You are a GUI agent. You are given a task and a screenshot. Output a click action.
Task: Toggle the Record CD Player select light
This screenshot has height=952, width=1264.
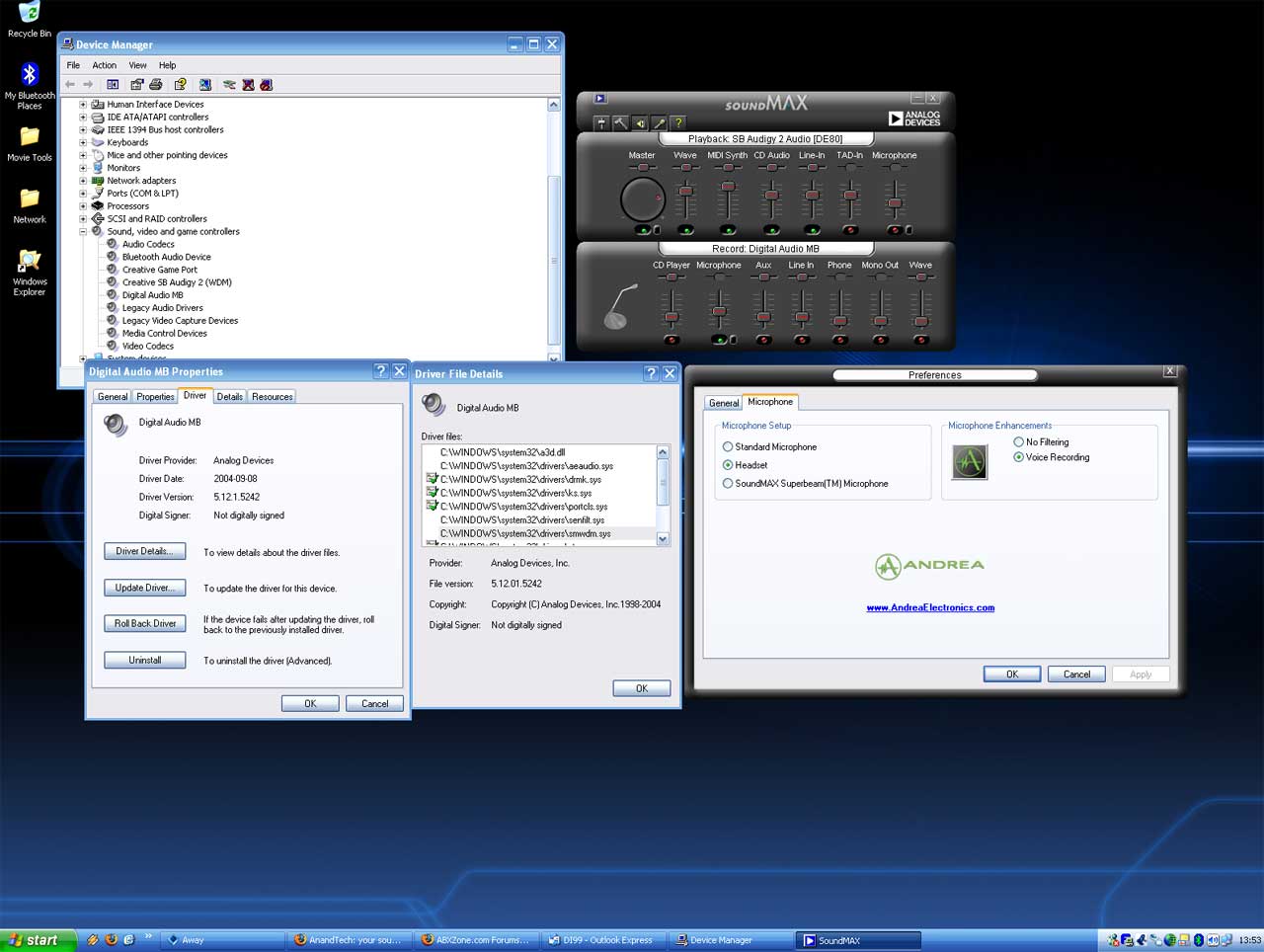pyautogui.click(x=671, y=340)
